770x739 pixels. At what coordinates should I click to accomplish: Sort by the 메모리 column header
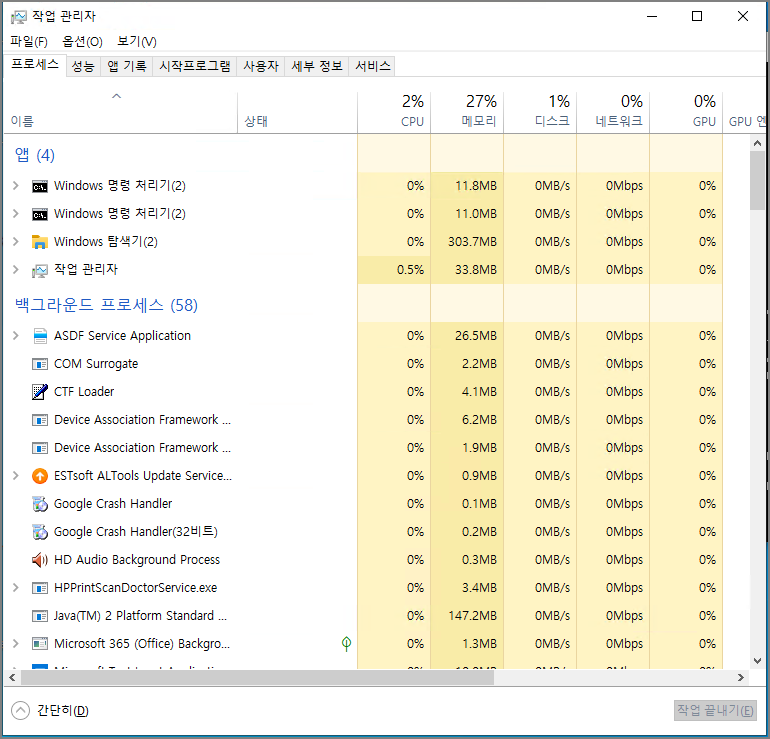point(467,112)
